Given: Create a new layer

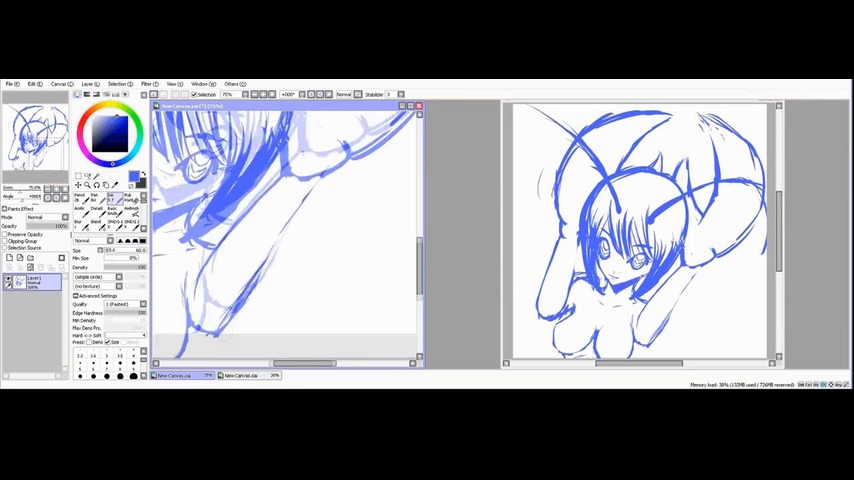Looking at the screenshot, I should tap(9, 258).
